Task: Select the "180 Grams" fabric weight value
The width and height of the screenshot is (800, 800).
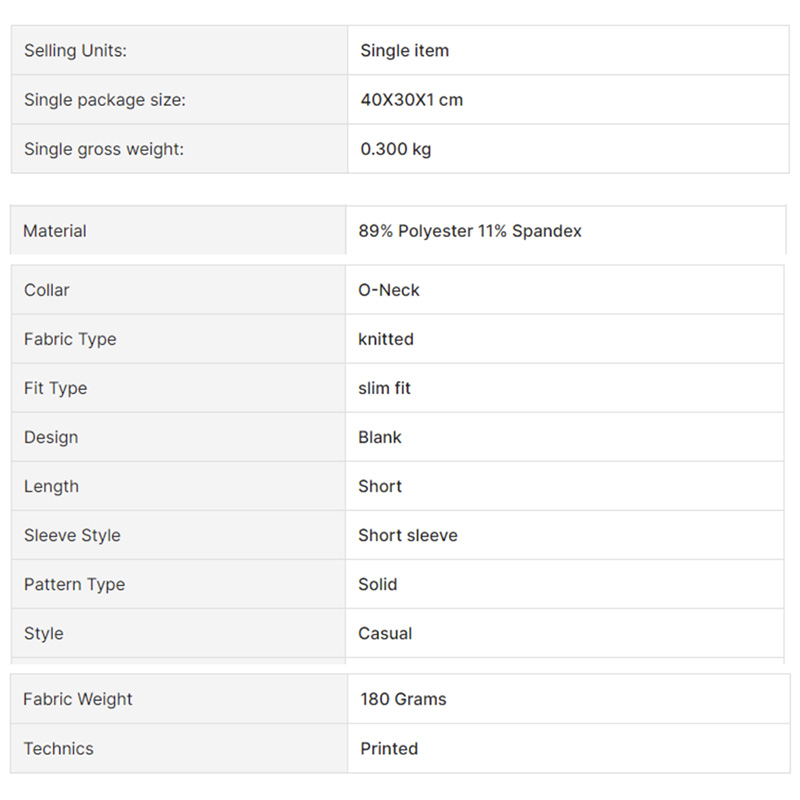Action: click(403, 699)
